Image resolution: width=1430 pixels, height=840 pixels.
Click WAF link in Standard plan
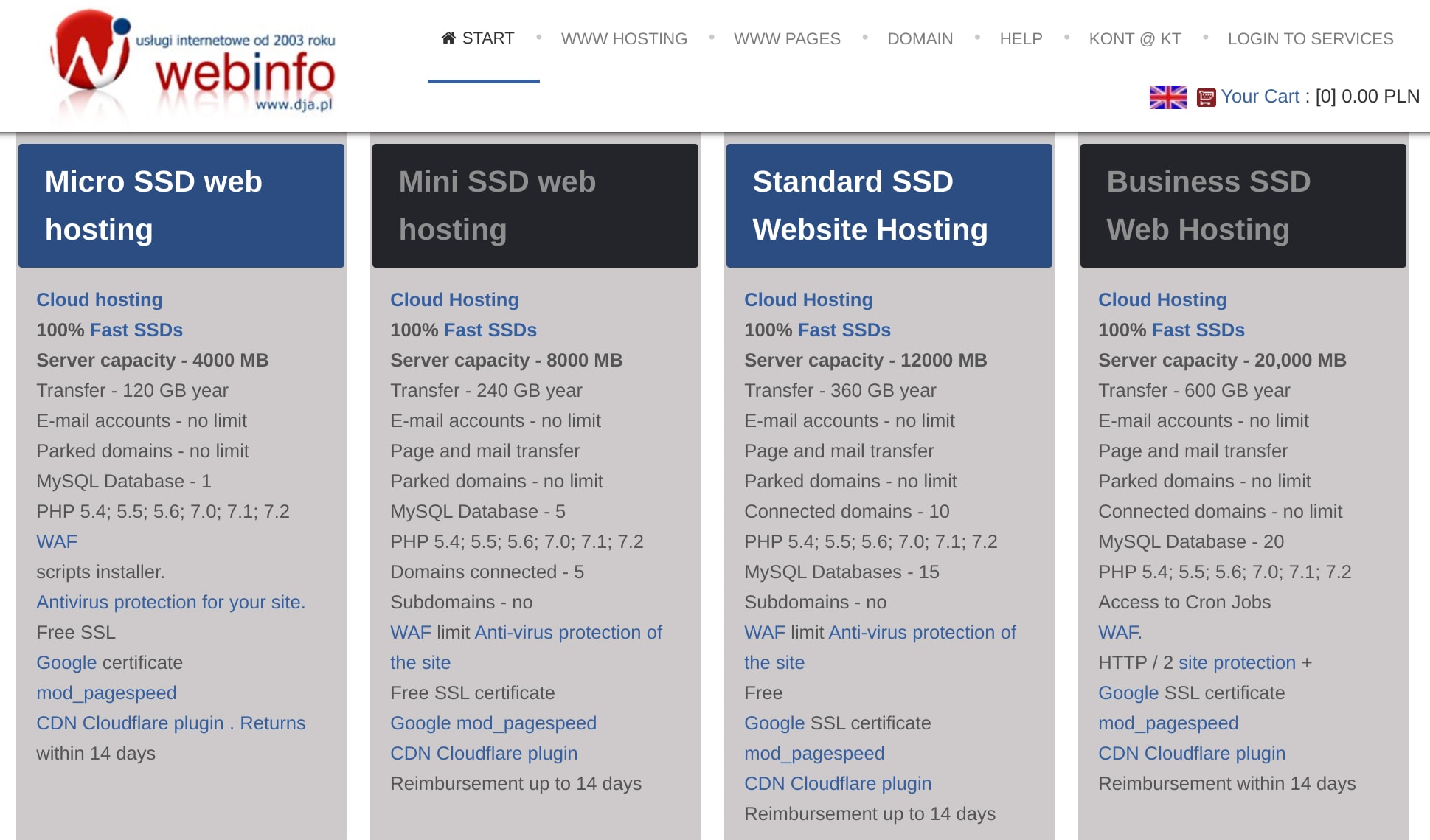(765, 632)
